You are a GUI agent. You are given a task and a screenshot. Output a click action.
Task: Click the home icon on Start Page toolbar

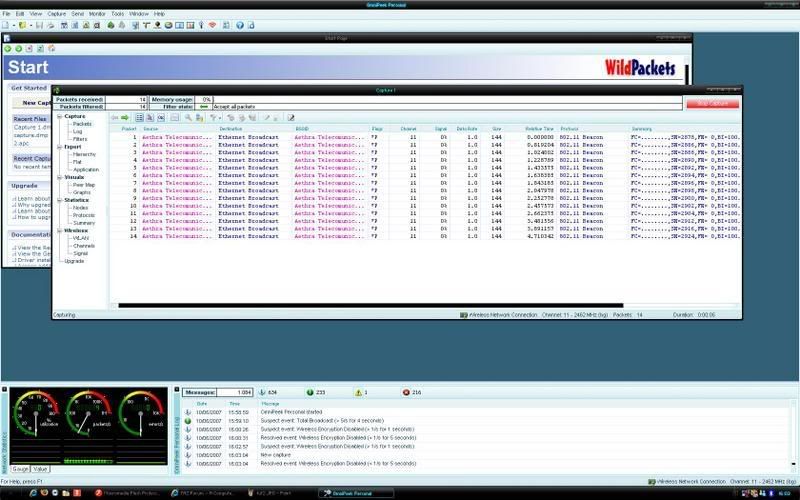[x=51, y=48]
